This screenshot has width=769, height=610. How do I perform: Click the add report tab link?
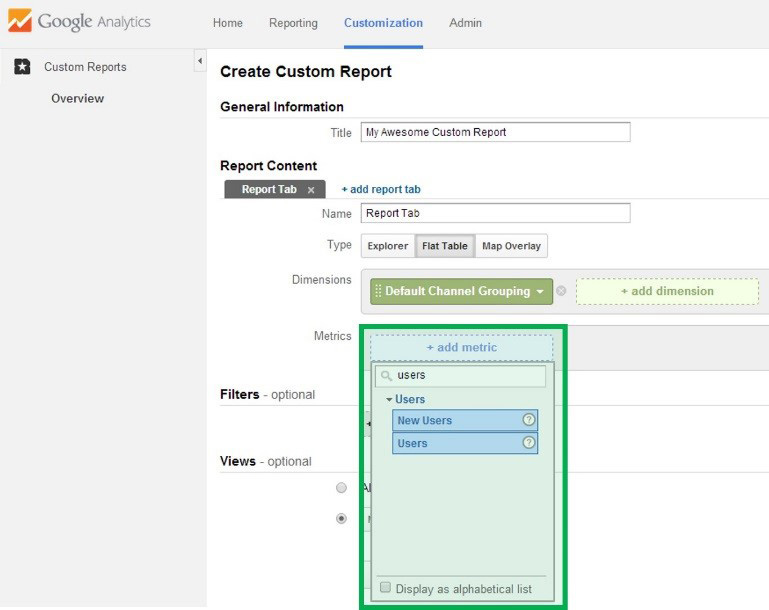pyautogui.click(x=380, y=189)
